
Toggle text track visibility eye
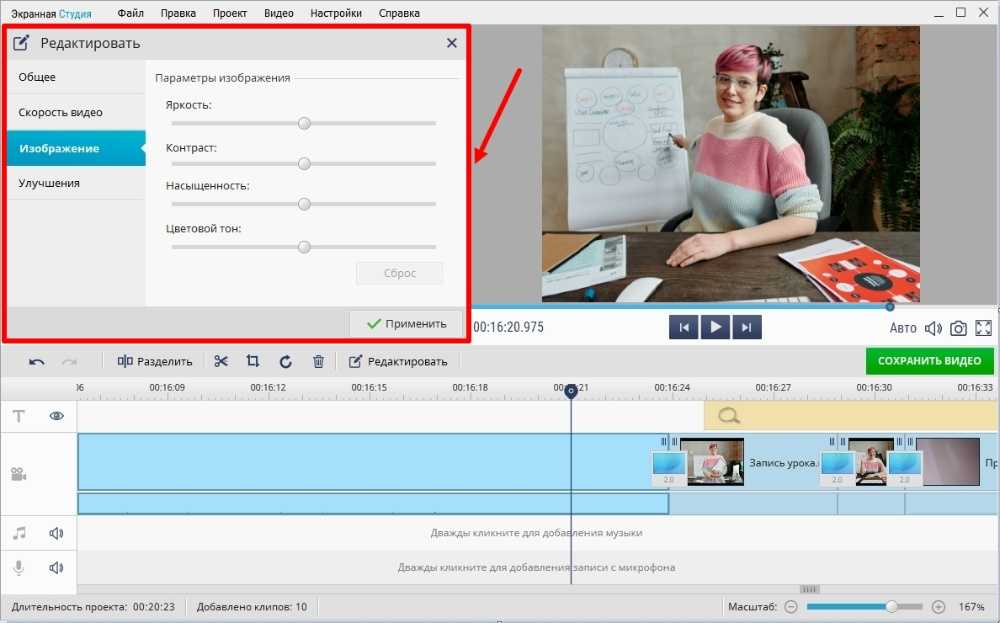click(x=56, y=416)
